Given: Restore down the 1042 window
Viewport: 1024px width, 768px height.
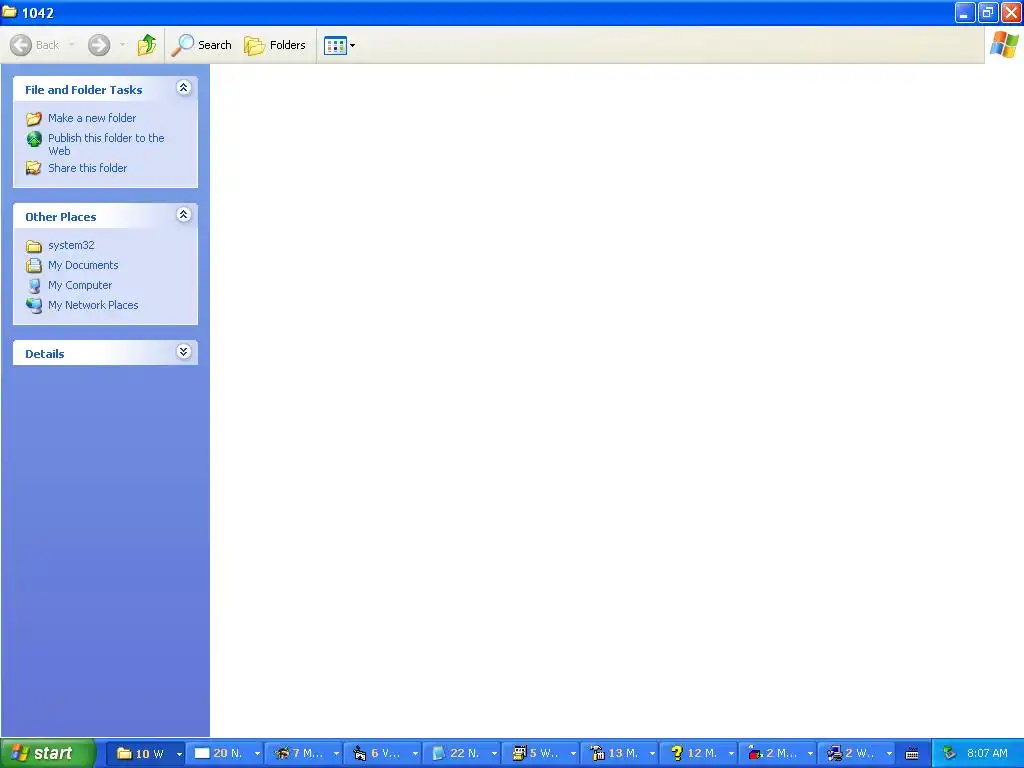Looking at the screenshot, I should (x=988, y=12).
